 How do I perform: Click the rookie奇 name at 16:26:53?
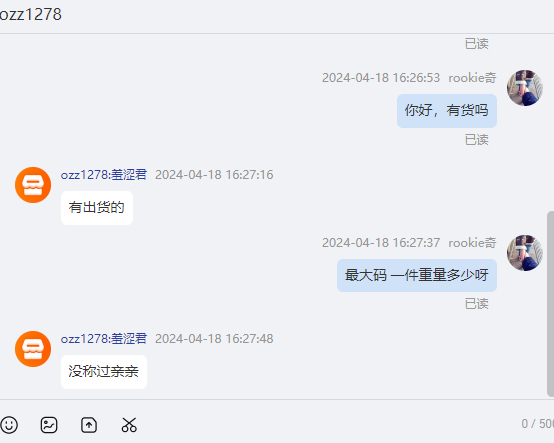tap(472, 77)
